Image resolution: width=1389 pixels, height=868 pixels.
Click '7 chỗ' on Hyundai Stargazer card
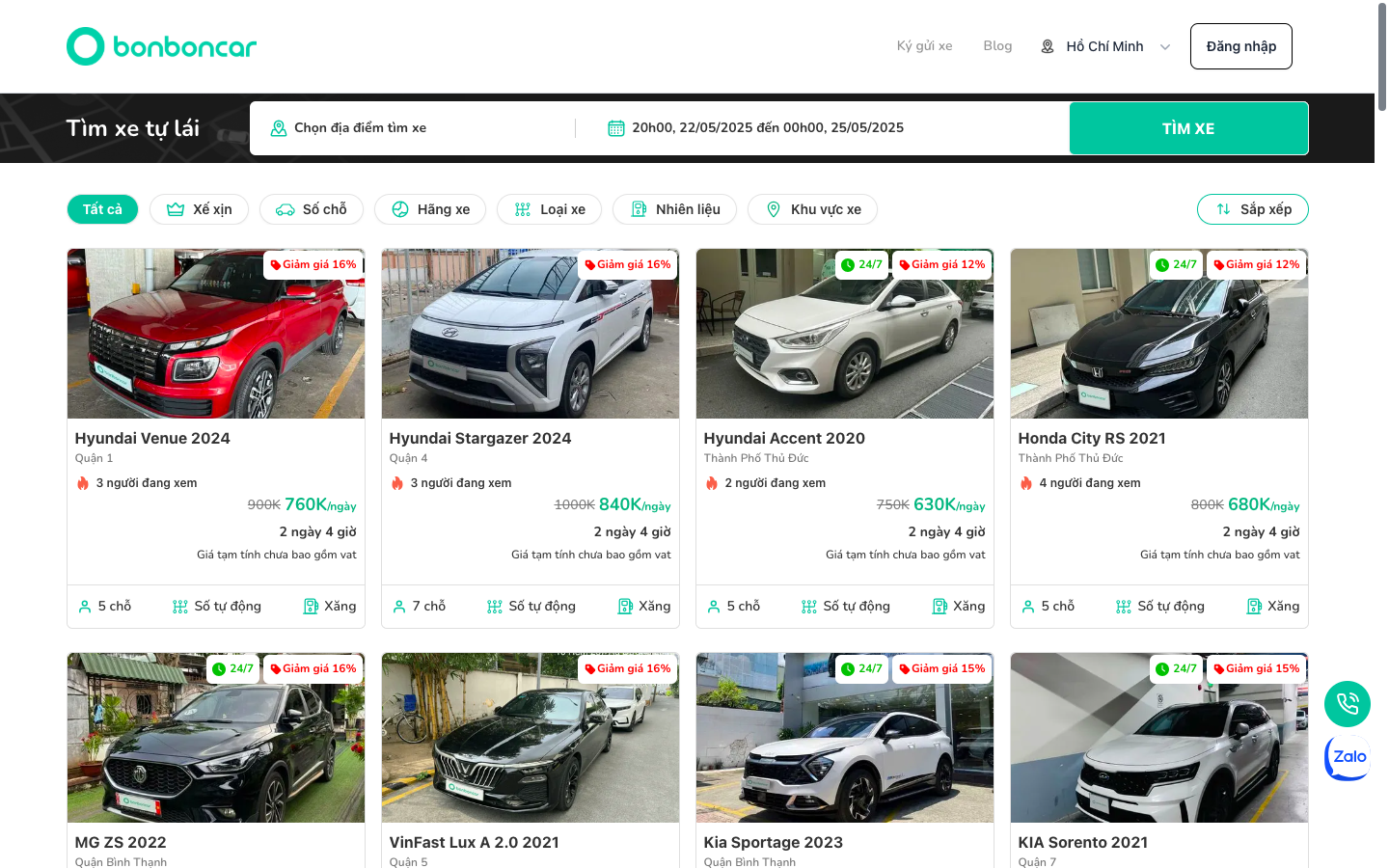(x=429, y=607)
